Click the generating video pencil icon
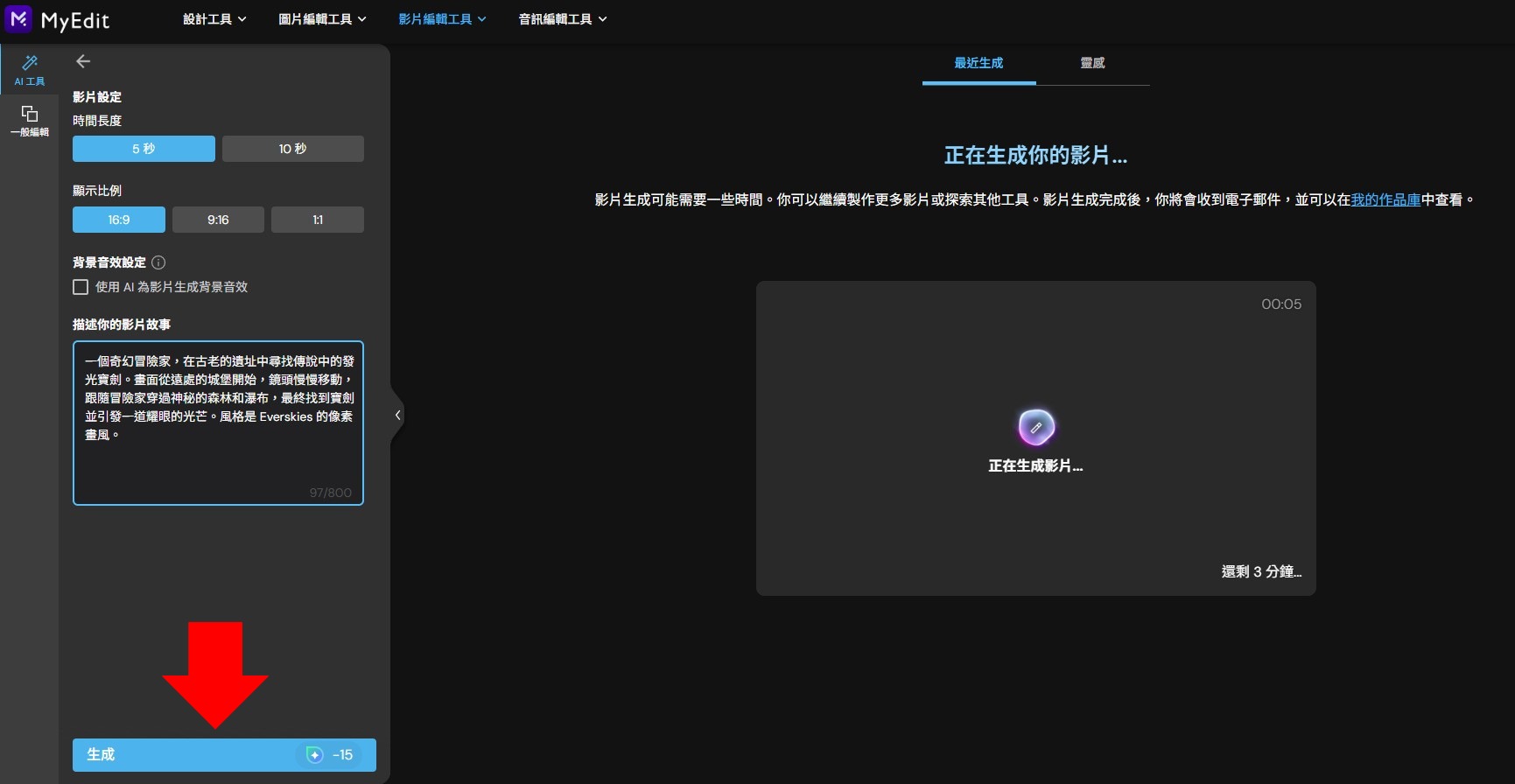Screen dimensions: 1515x784 click(x=1035, y=427)
